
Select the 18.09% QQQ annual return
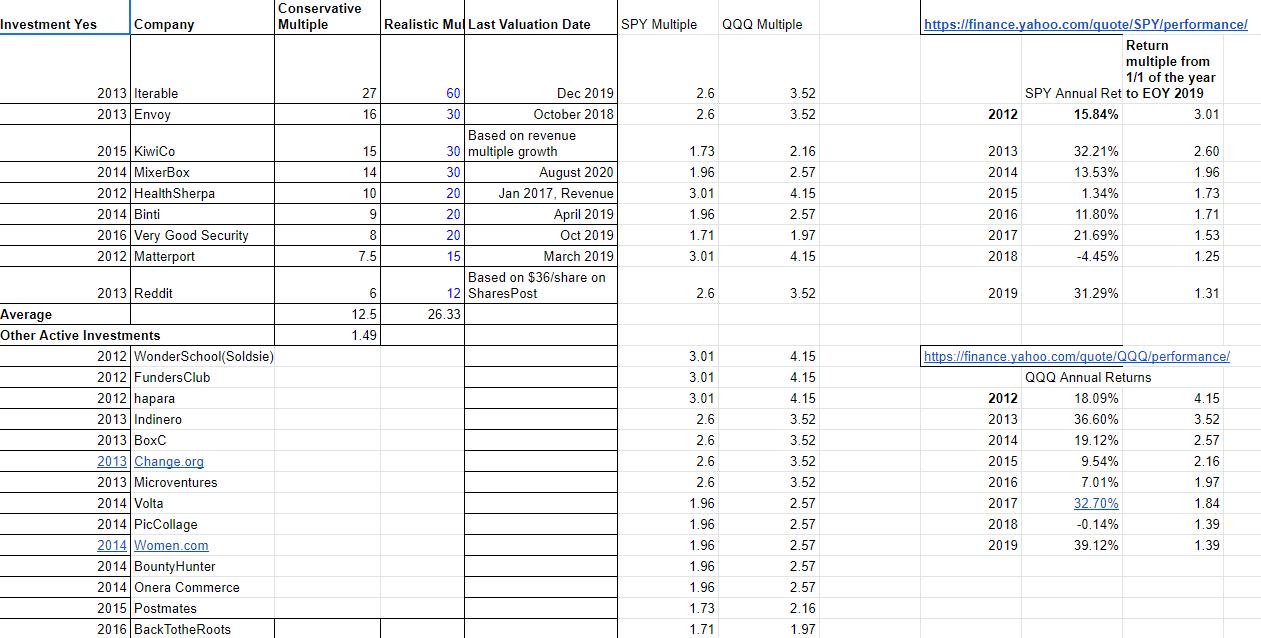pyautogui.click(x=1073, y=398)
